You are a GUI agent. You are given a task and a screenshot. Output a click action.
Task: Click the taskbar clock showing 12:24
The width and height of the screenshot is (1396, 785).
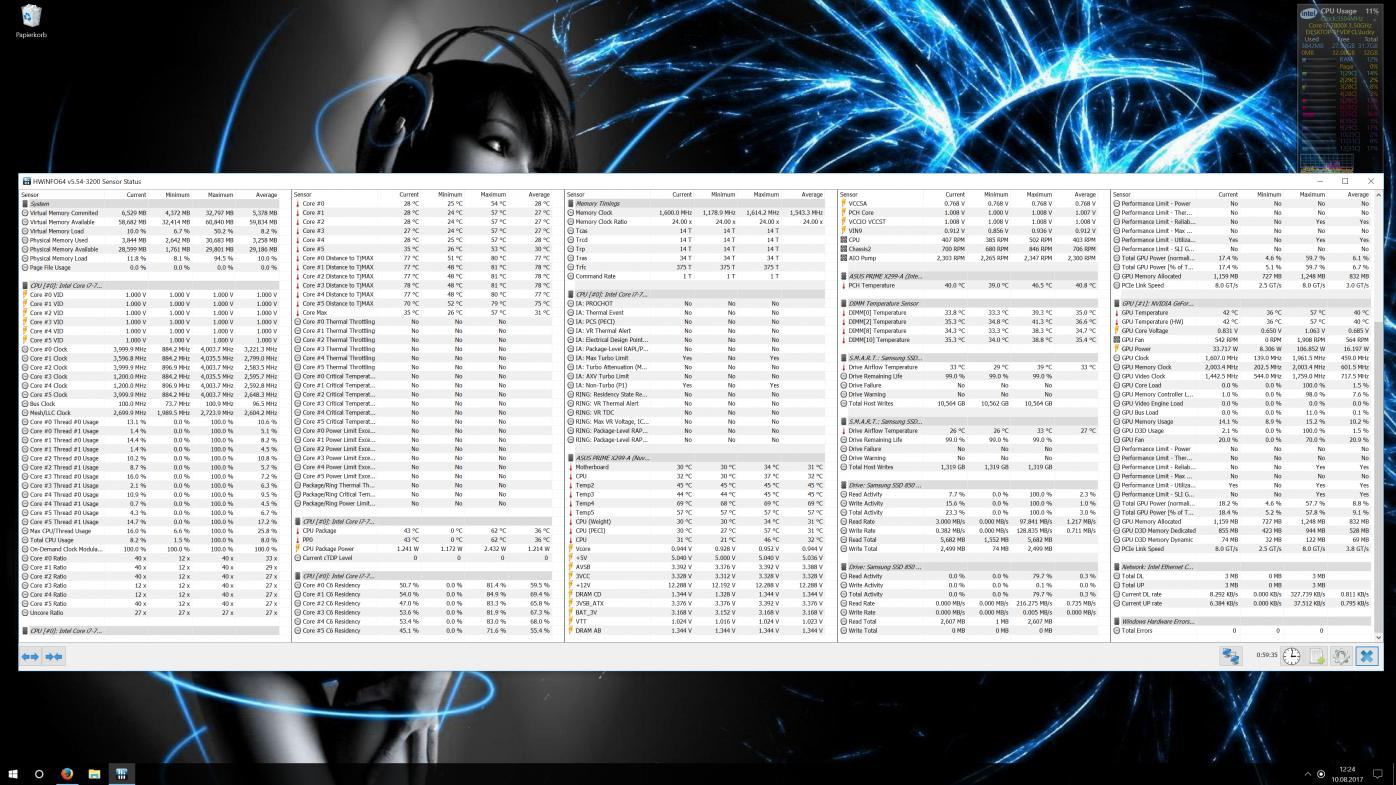[1346, 774]
